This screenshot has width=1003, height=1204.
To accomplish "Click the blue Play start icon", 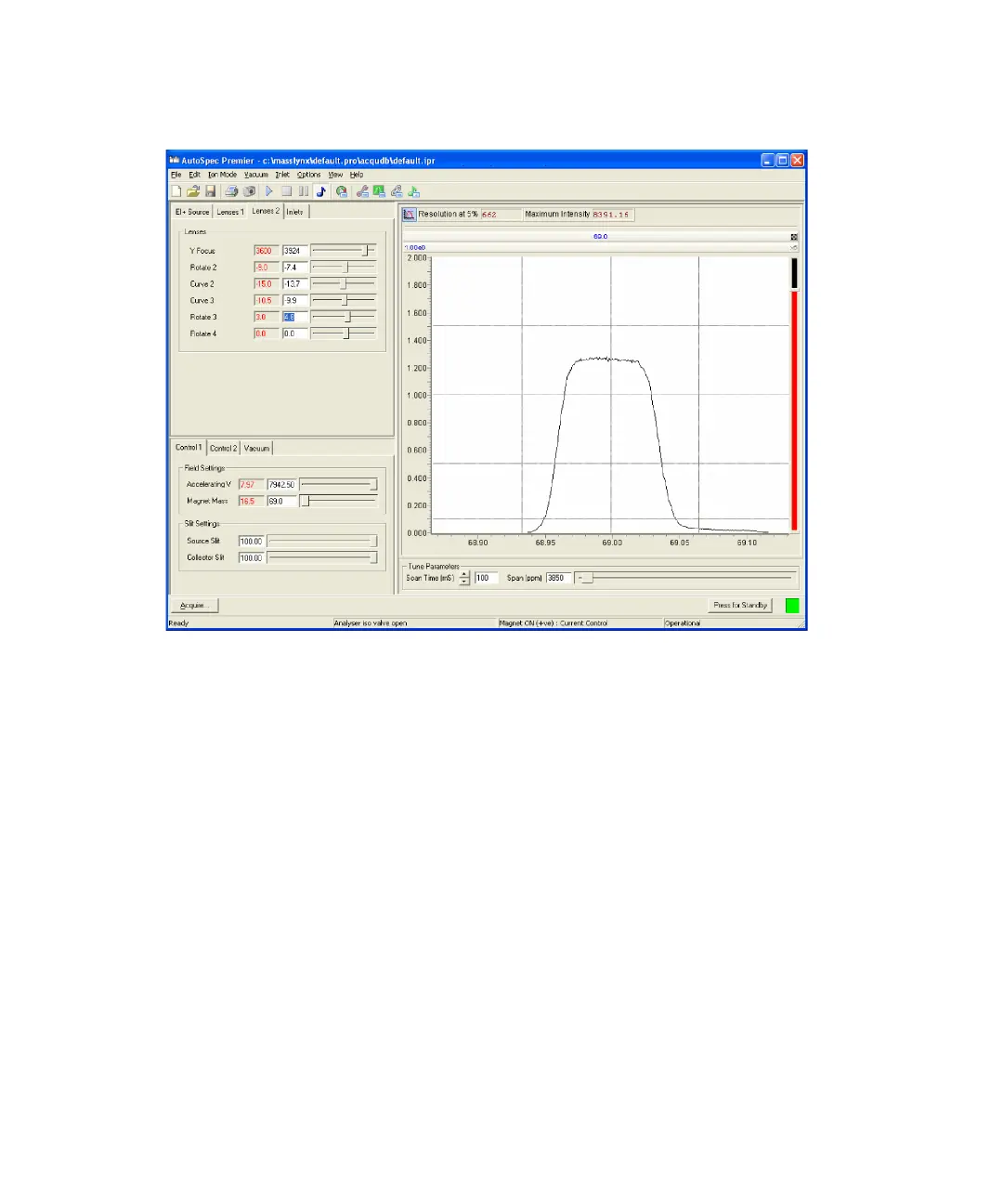I will [268, 191].
